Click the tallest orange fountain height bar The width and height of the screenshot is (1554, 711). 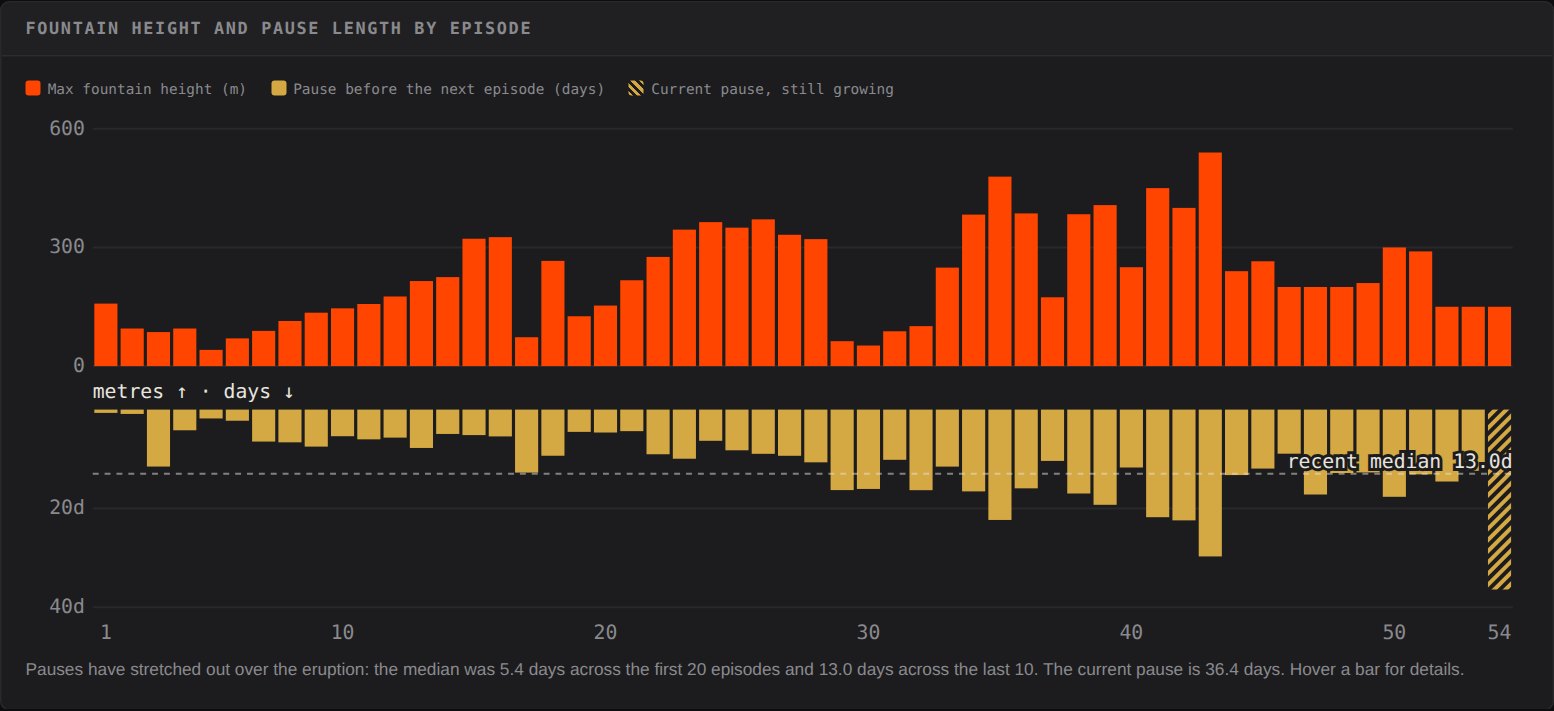[x=1210, y=259]
